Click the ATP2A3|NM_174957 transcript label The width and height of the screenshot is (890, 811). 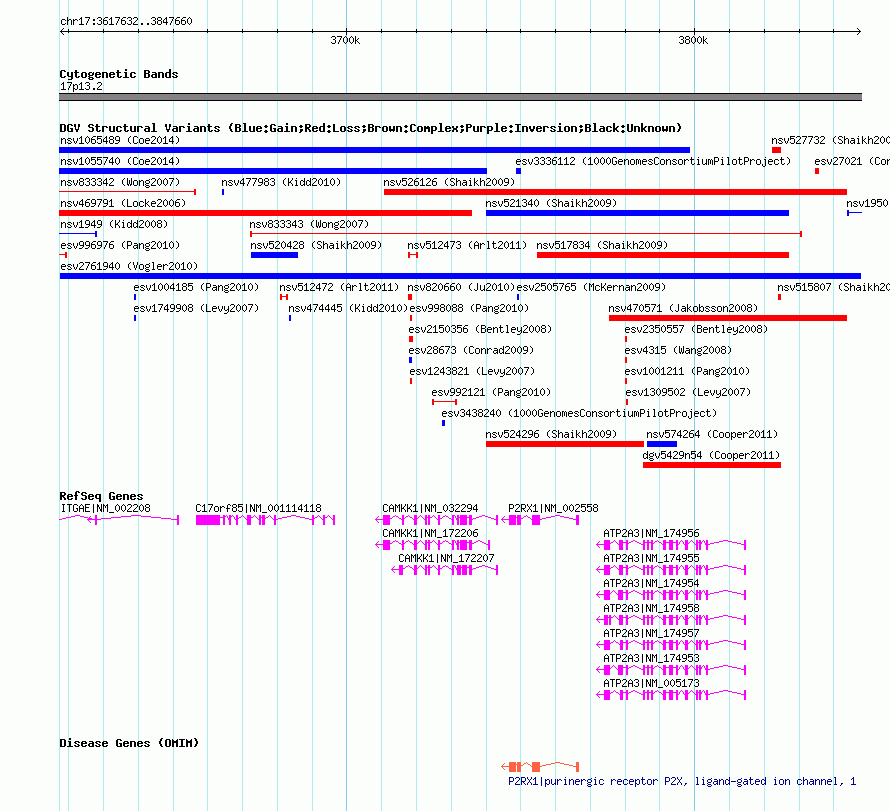tap(651, 633)
